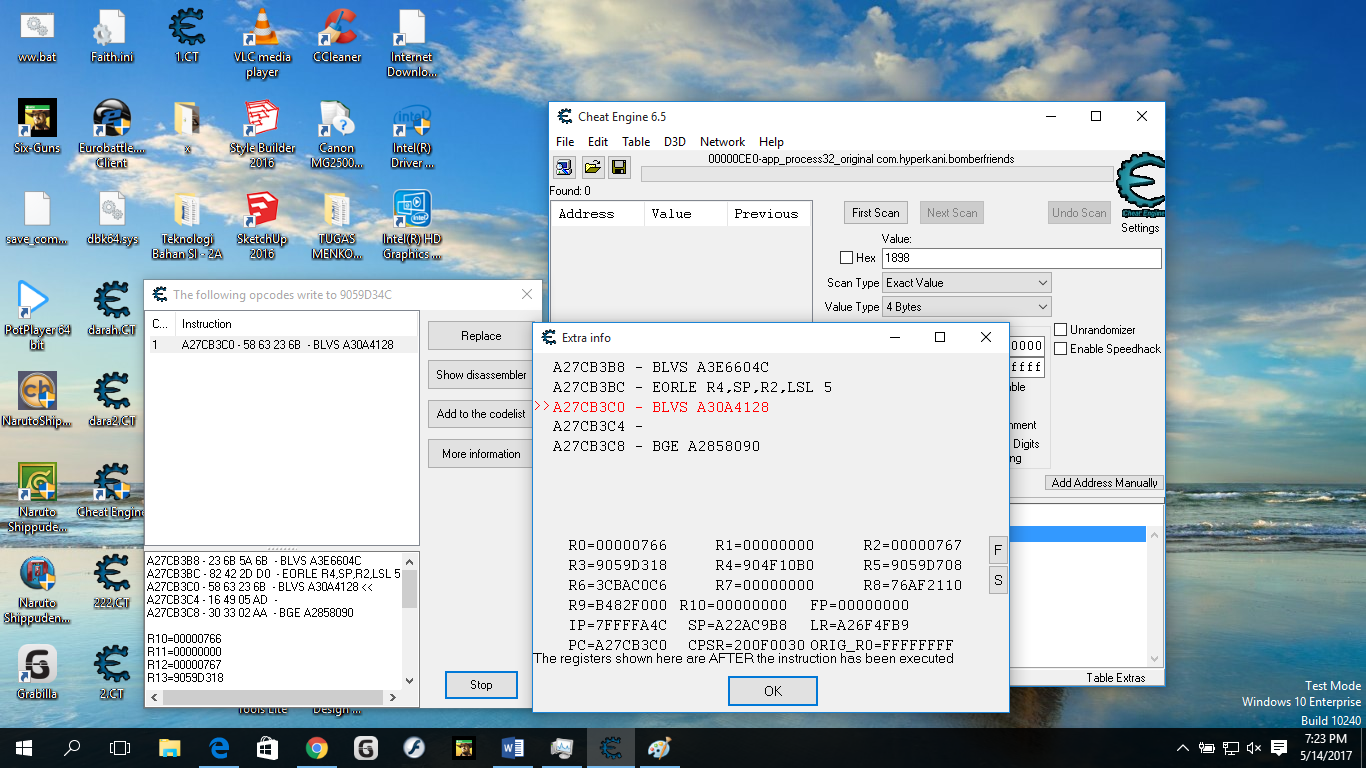Select the PotPlayer 64 bit shortcut

(x=37, y=316)
